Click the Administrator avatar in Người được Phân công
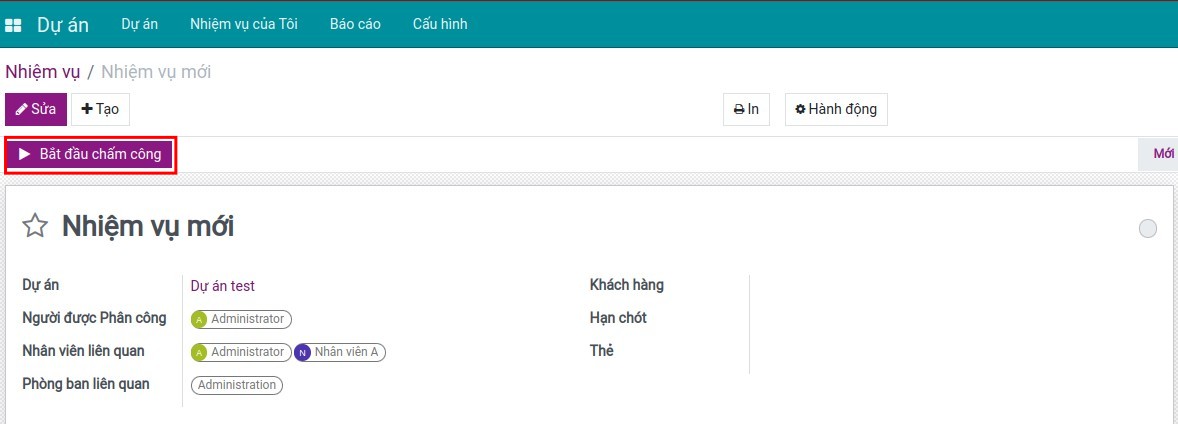The height and width of the screenshot is (424, 1178). click(x=199, y=319)
